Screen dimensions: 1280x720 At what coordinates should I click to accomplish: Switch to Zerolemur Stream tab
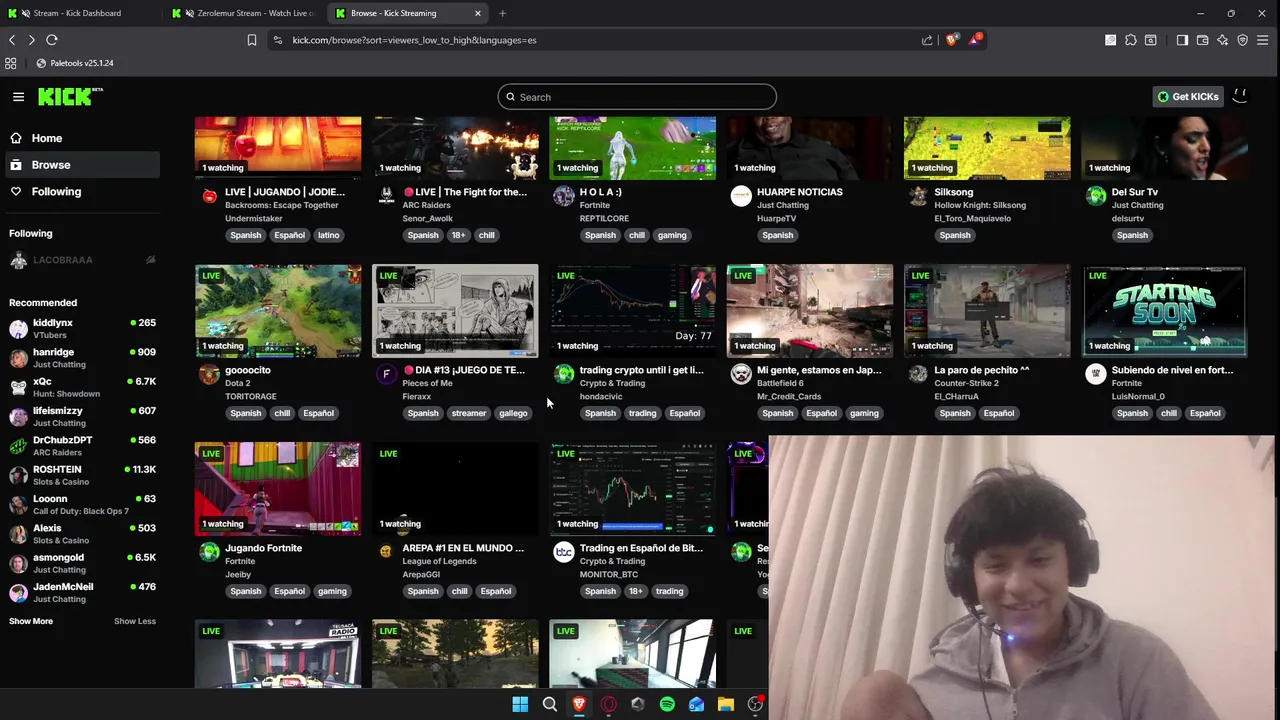tap(245, 13)
